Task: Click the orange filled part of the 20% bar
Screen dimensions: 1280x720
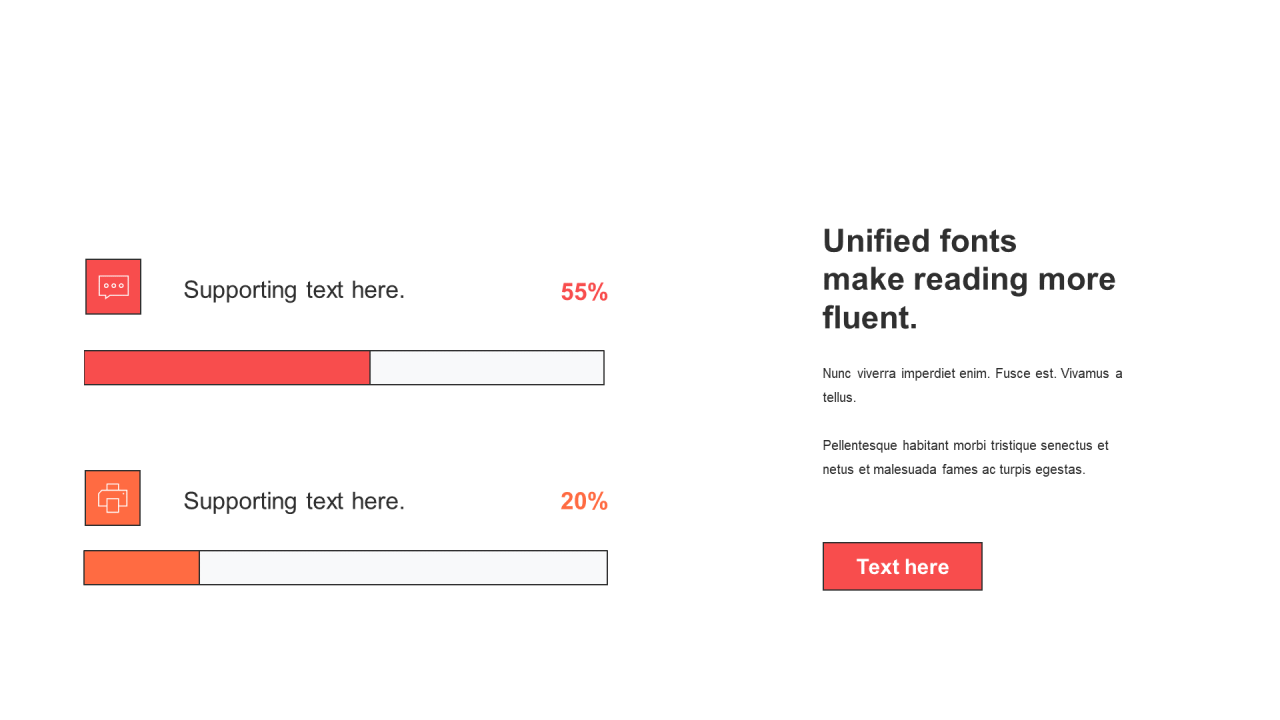Action: point(141,568)
